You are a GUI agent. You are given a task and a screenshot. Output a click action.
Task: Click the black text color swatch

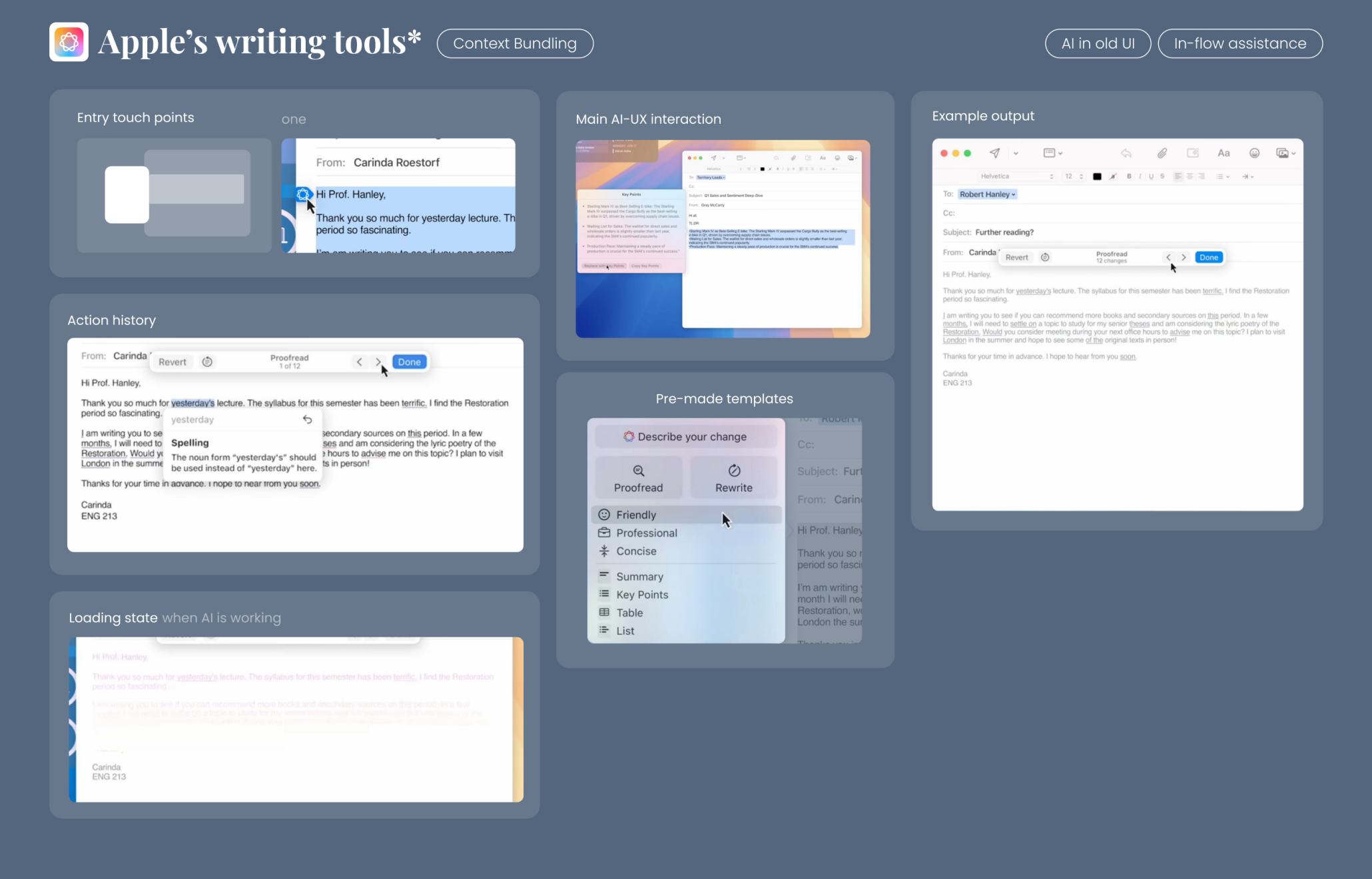tap(1097, 176)
